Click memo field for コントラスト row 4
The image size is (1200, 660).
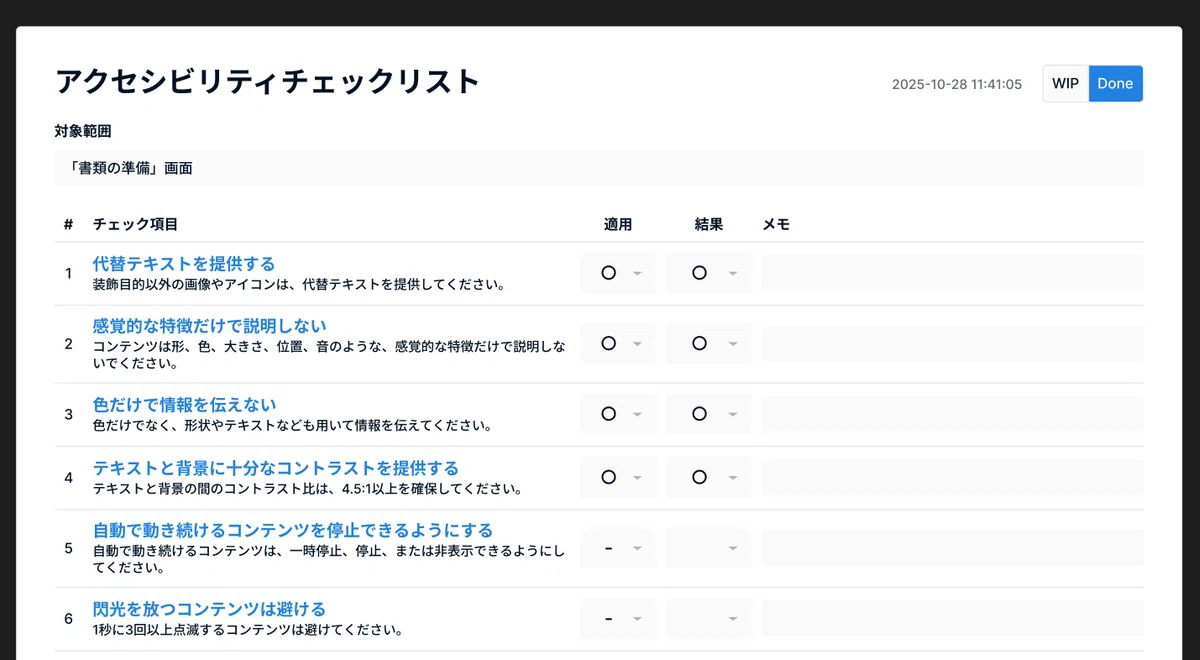953,477
